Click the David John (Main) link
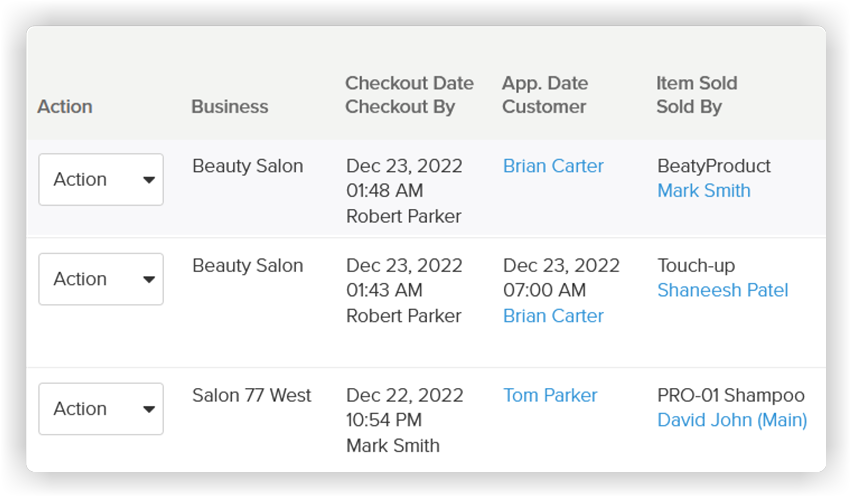Screen dimensions: 851x497 point(732,421)
